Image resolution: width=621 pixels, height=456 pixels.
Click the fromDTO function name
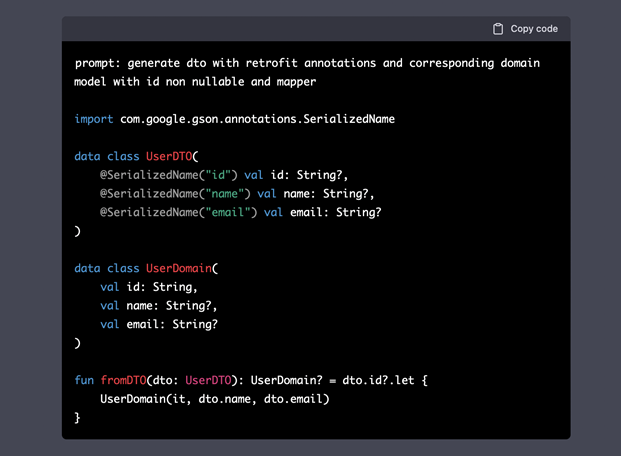(122, 380)
